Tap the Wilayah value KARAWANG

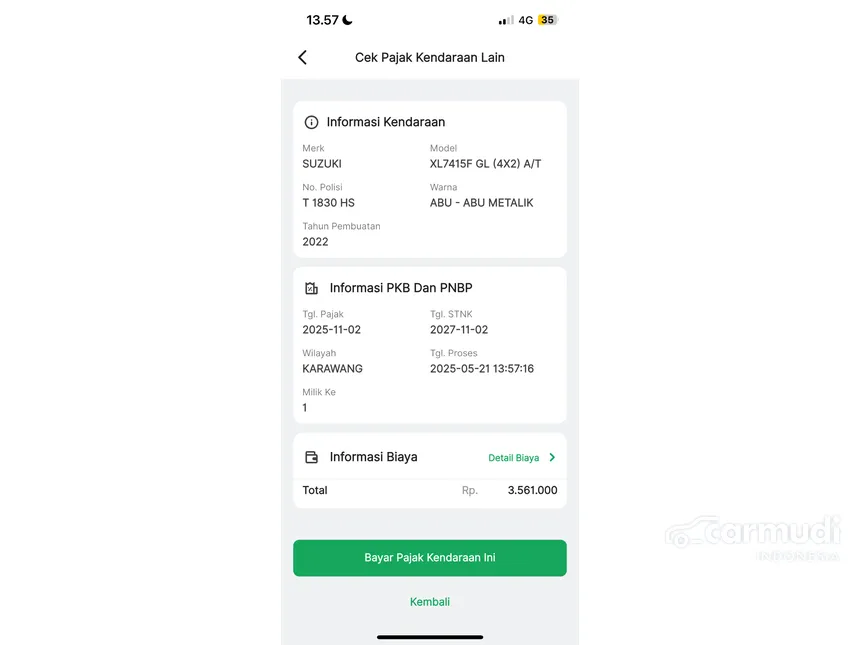pyautogui.click(x=332, y=369)
